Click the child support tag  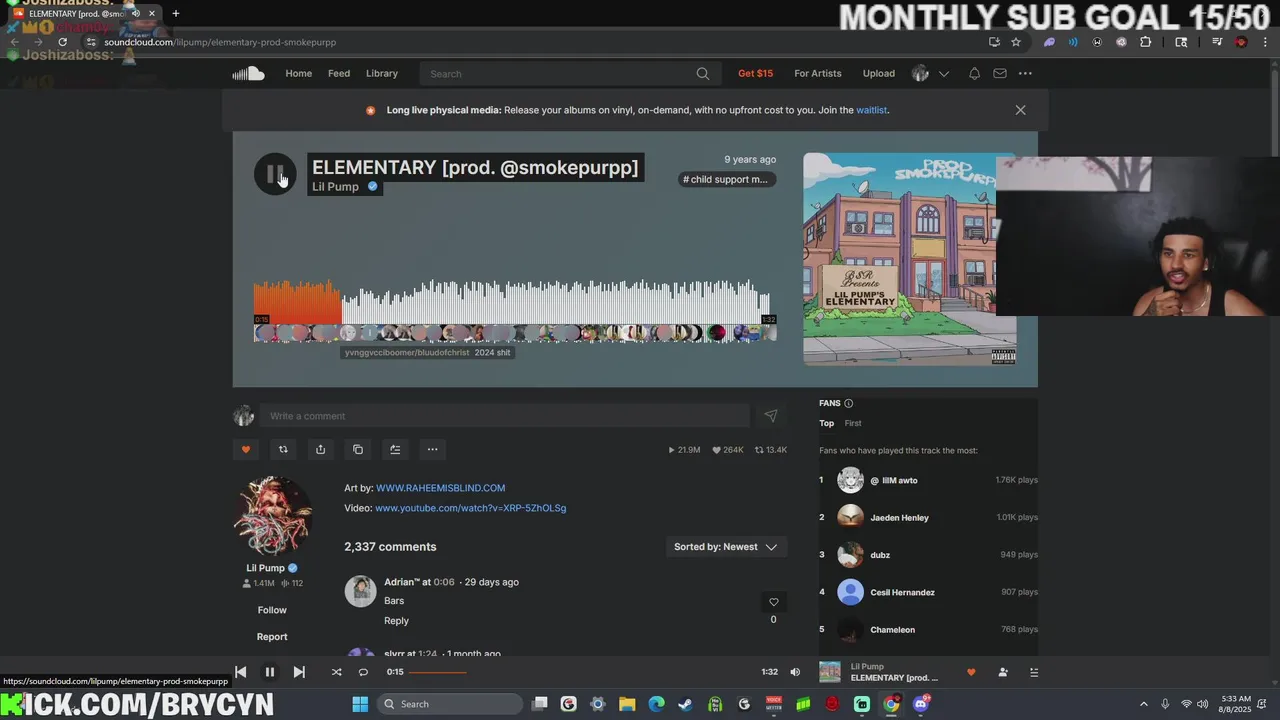725,180
